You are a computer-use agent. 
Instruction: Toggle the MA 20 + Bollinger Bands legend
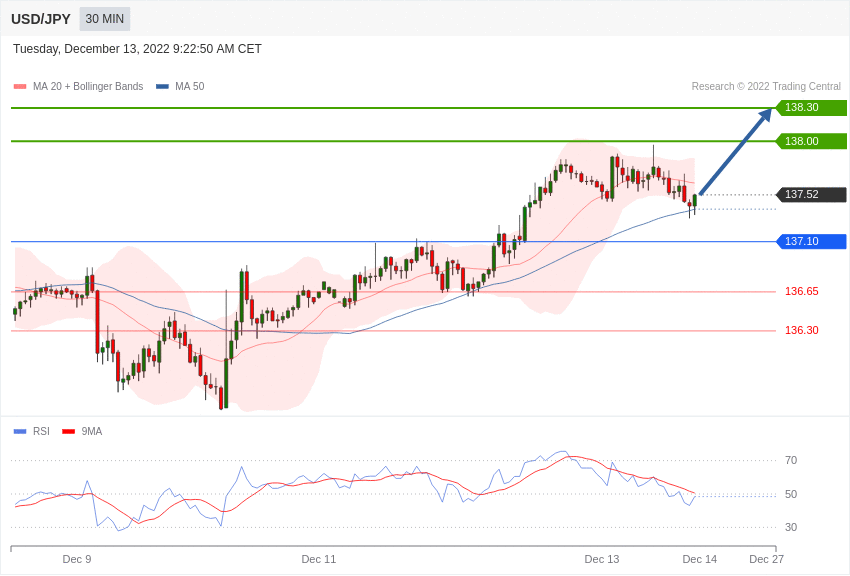click(x=79, y=86)
